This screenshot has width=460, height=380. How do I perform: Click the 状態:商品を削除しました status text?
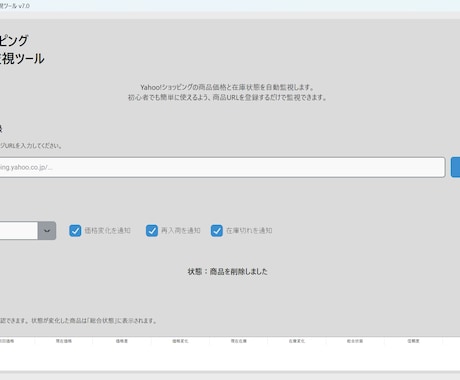pos(227,272)
